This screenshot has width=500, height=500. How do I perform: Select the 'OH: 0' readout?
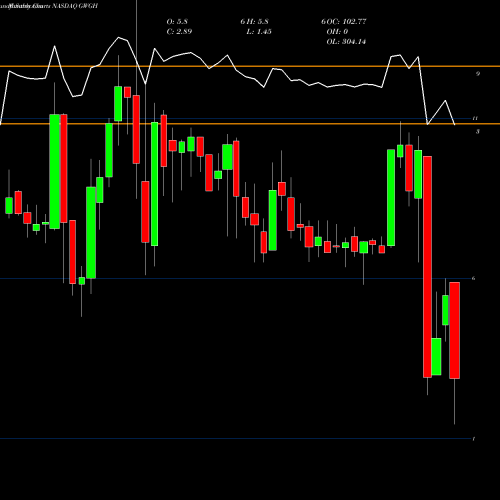(x=337, y=32)
